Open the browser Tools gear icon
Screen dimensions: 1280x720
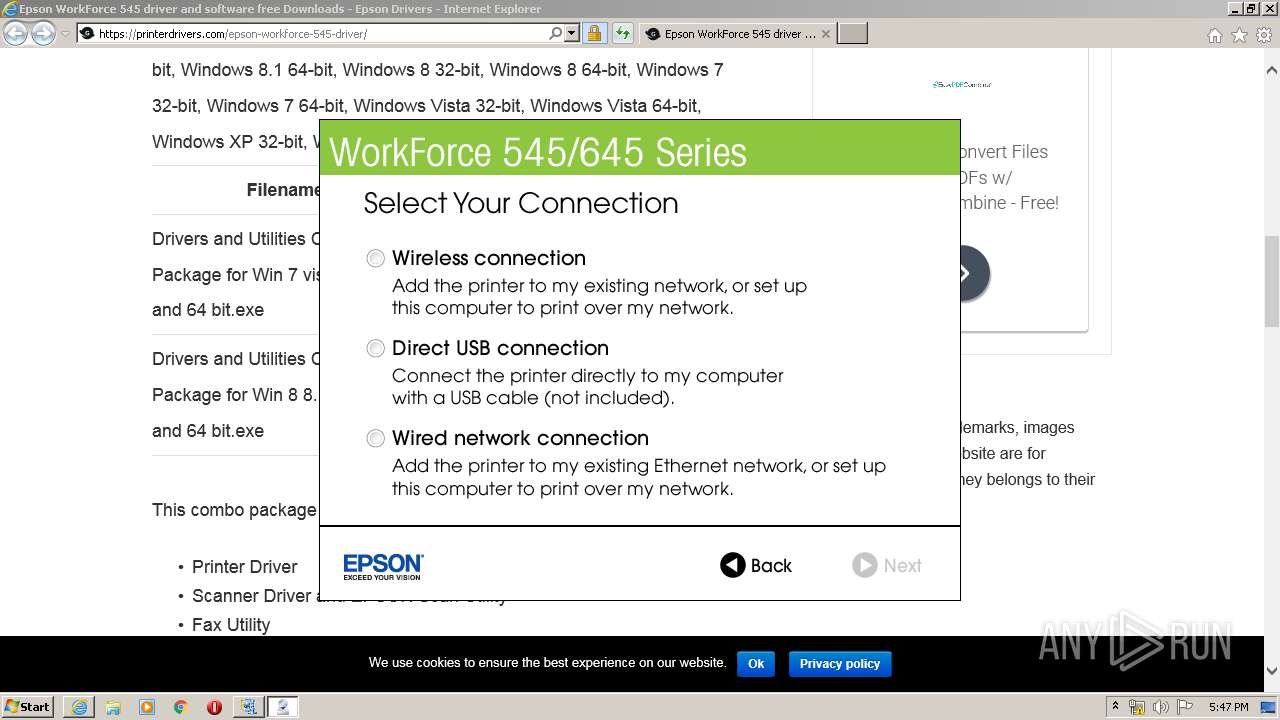pyautogui.click(x=1264, y=35)
